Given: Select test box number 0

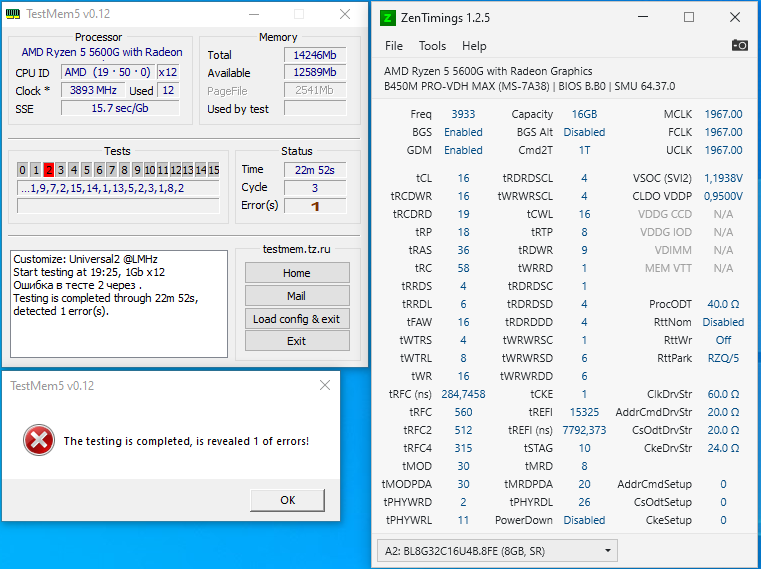Looking at the screenshot, I should point(22,170).
